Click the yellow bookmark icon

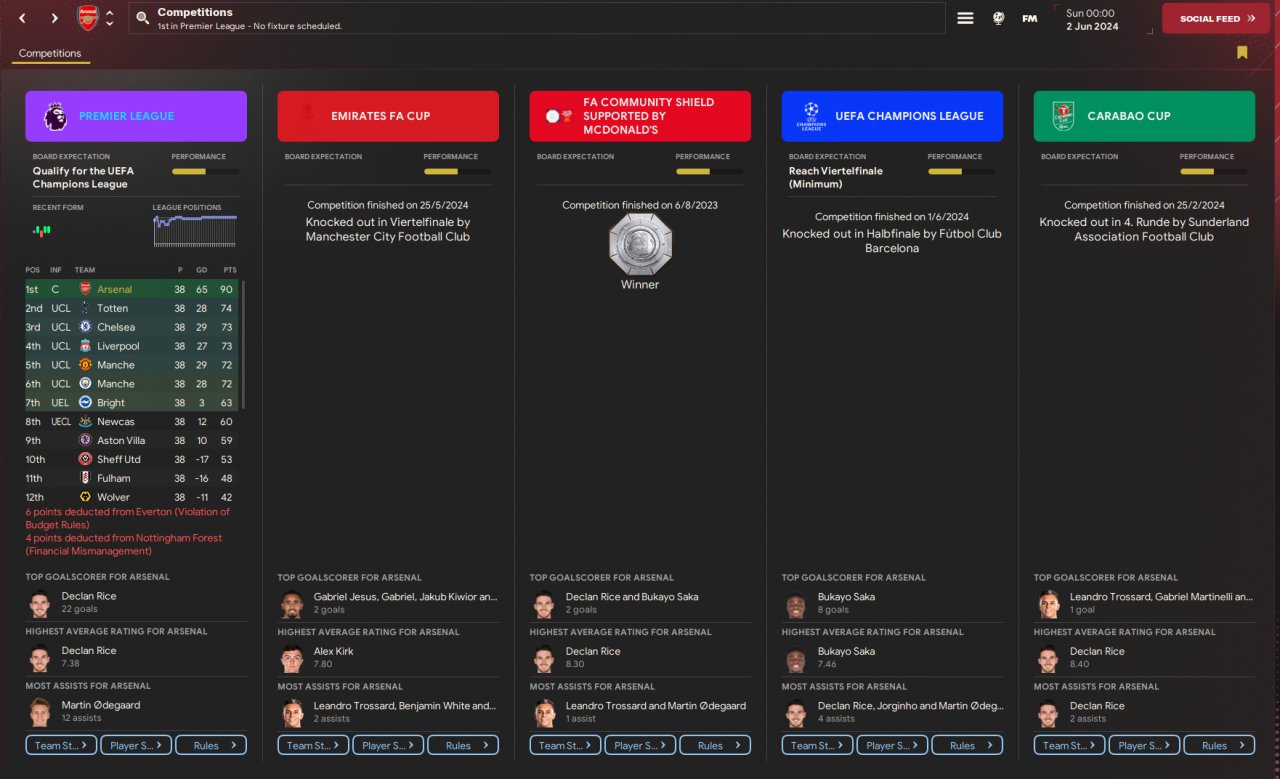(x=1242, y=53)
